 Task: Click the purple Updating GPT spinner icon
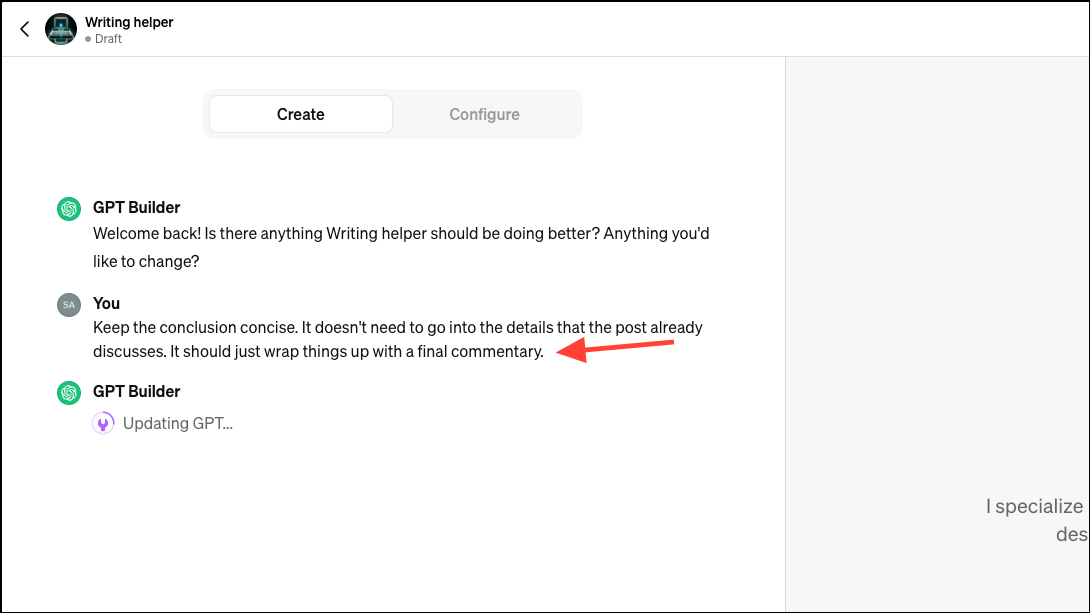[103, 423]
